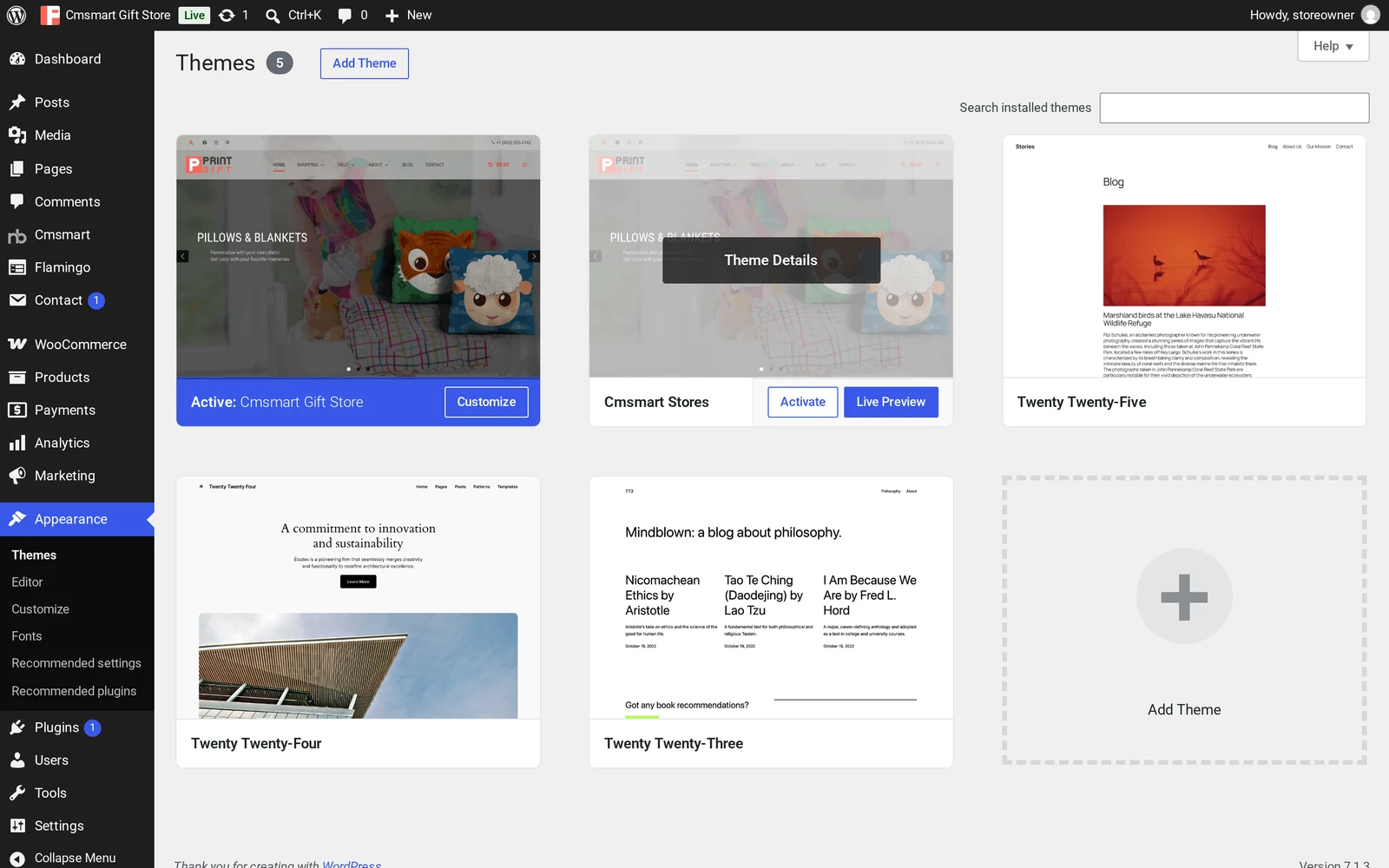Image resolution: width=1389 pixels, height=868 pixels.
Task: Open WooCommerce icon in sidebar
Action: [17, 345]
